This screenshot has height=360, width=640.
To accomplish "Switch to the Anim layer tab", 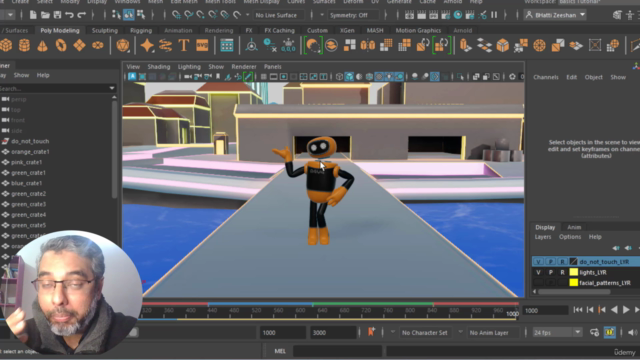I will pyautogui.click(x=574, y=227).
